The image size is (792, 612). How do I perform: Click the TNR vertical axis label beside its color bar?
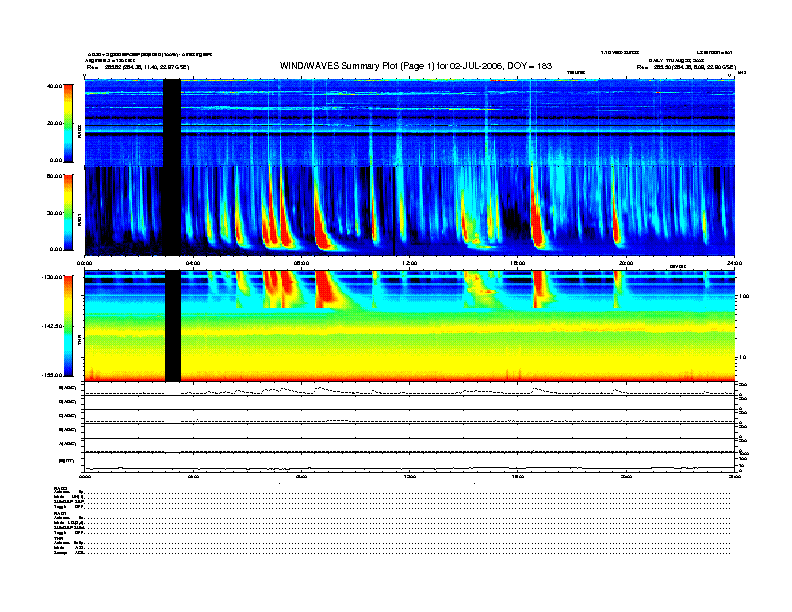pyautogui.click(x=79, y=341)
